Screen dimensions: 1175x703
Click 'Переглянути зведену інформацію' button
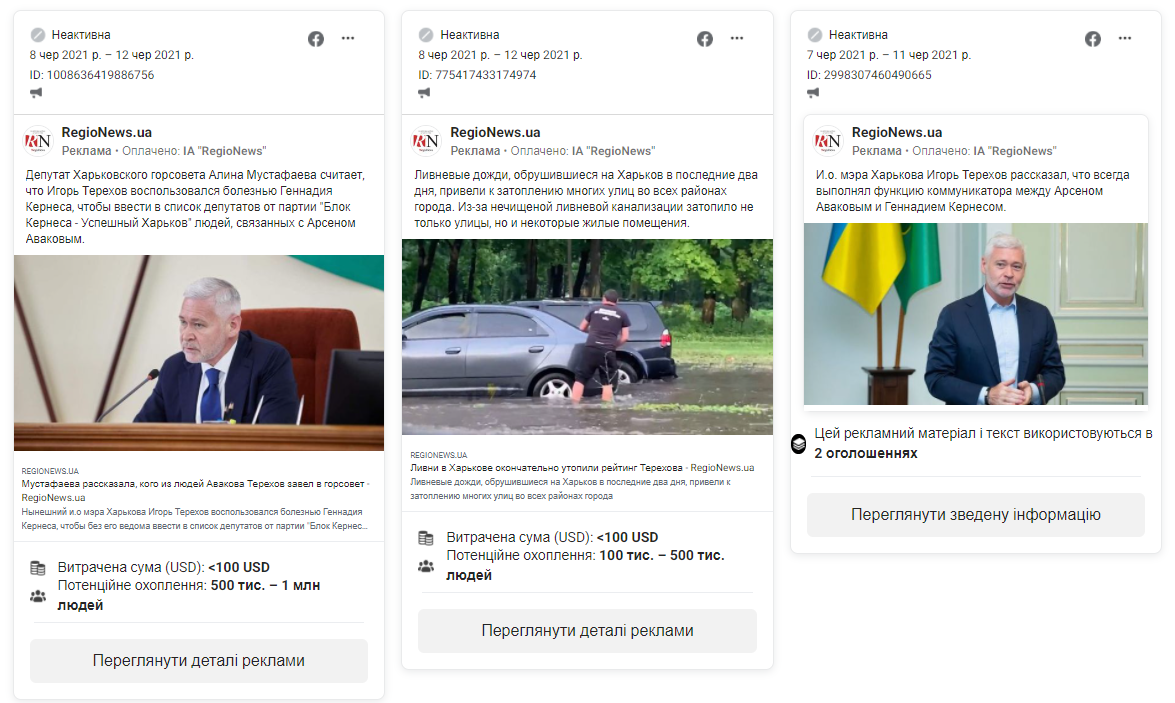(976, 514)
